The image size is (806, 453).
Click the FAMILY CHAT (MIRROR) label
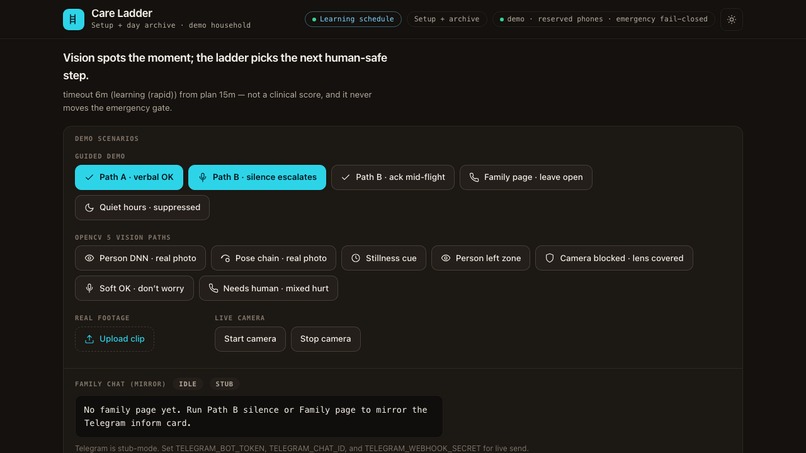click(x=120, y=384)
